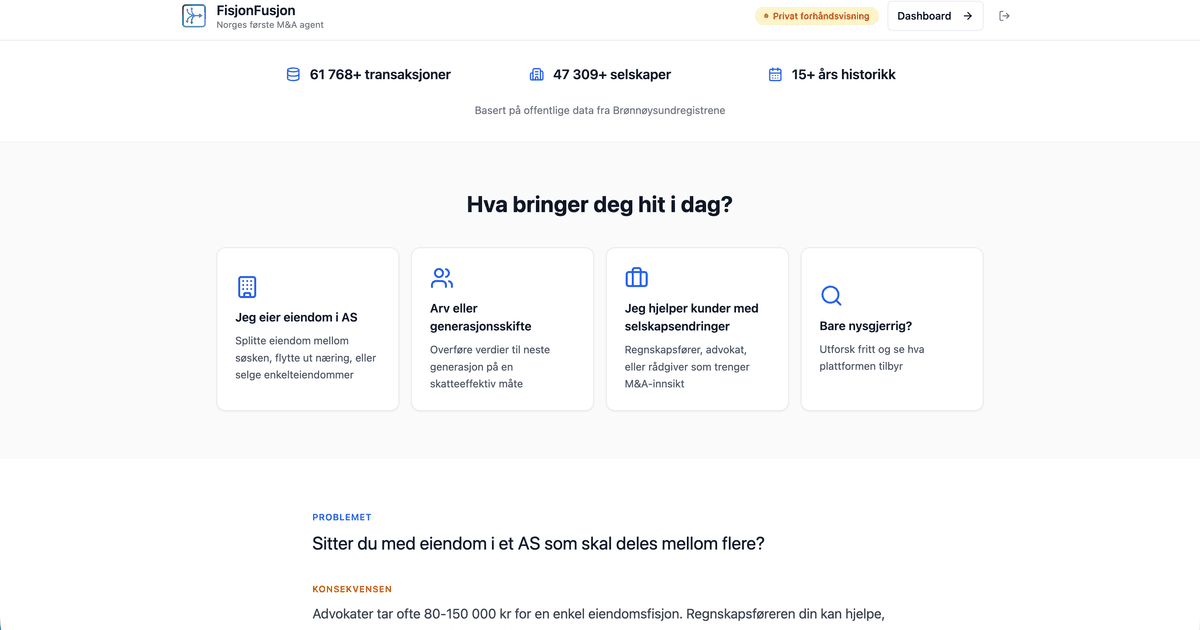This screenshot has height=630, width=1200.
Task: Click the 47 309+ selskaper stat
Action: click(612, 74)
